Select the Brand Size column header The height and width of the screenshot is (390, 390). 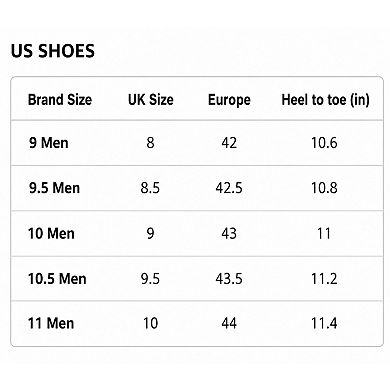click(60, 100)
